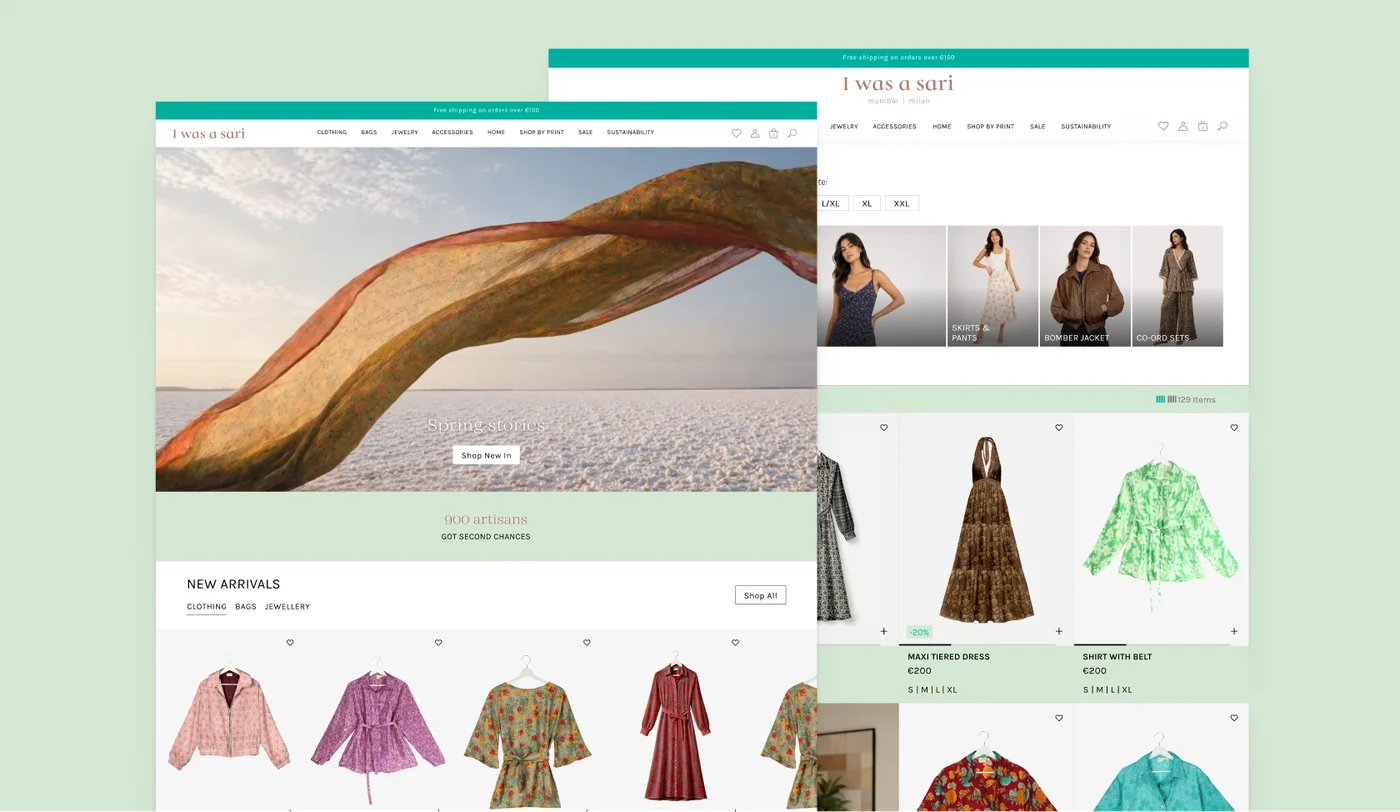Click the 129 Items count text
Image resolution: width=1400 pixels, height=812 pixels.
[x=1197, y=400]
